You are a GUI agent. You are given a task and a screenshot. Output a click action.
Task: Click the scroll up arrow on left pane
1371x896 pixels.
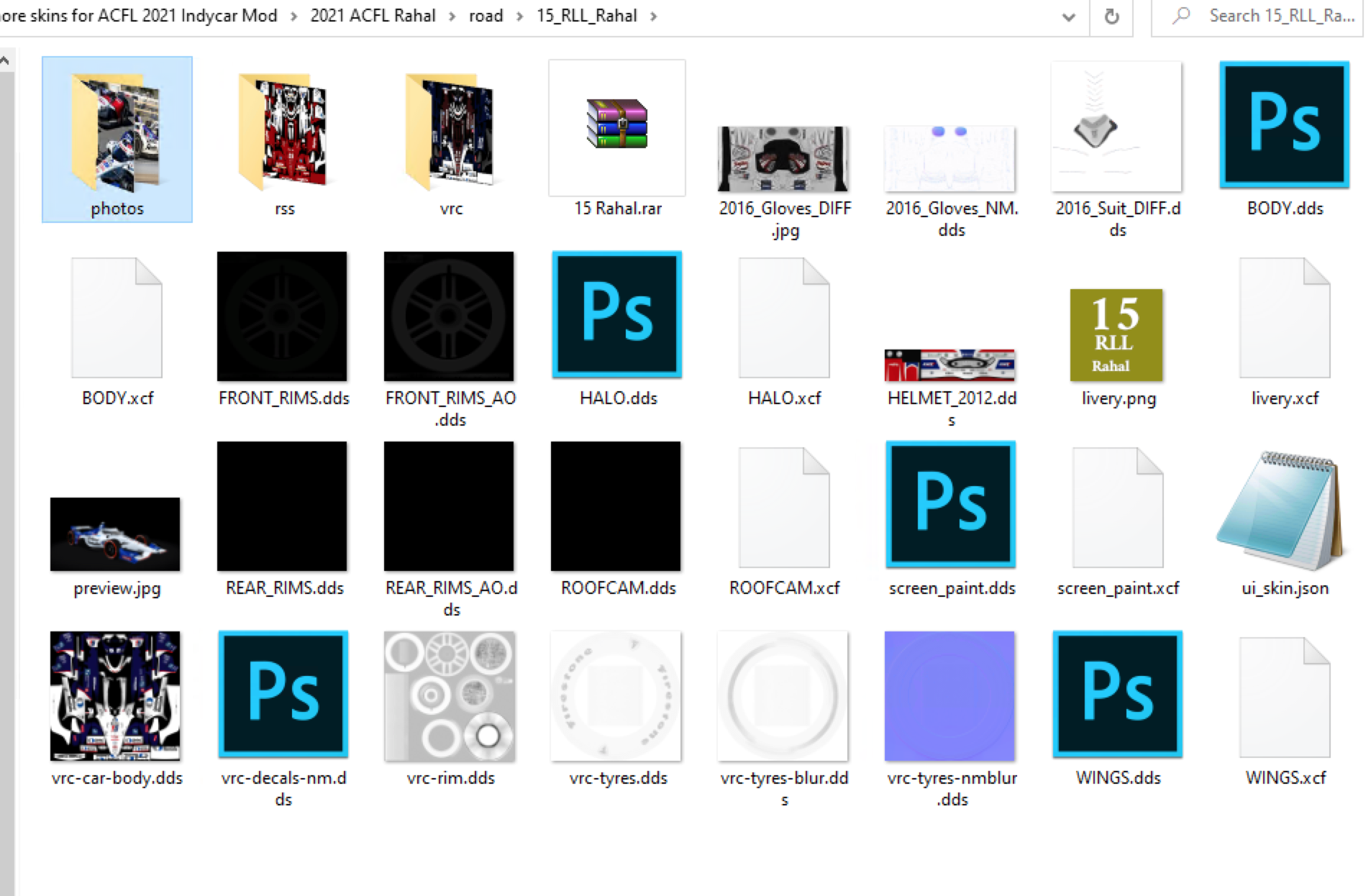click(x=6, y=61)
